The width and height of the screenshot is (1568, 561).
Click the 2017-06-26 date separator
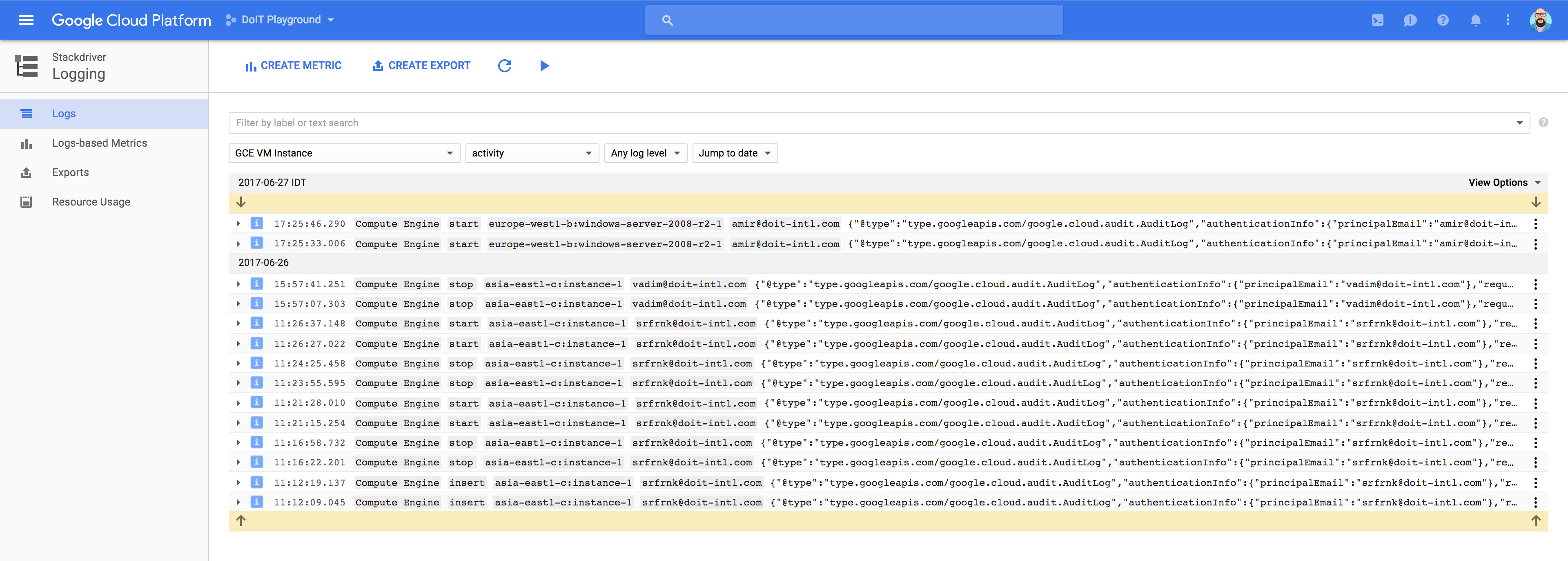pyautogui.click(x=263, y=263)
